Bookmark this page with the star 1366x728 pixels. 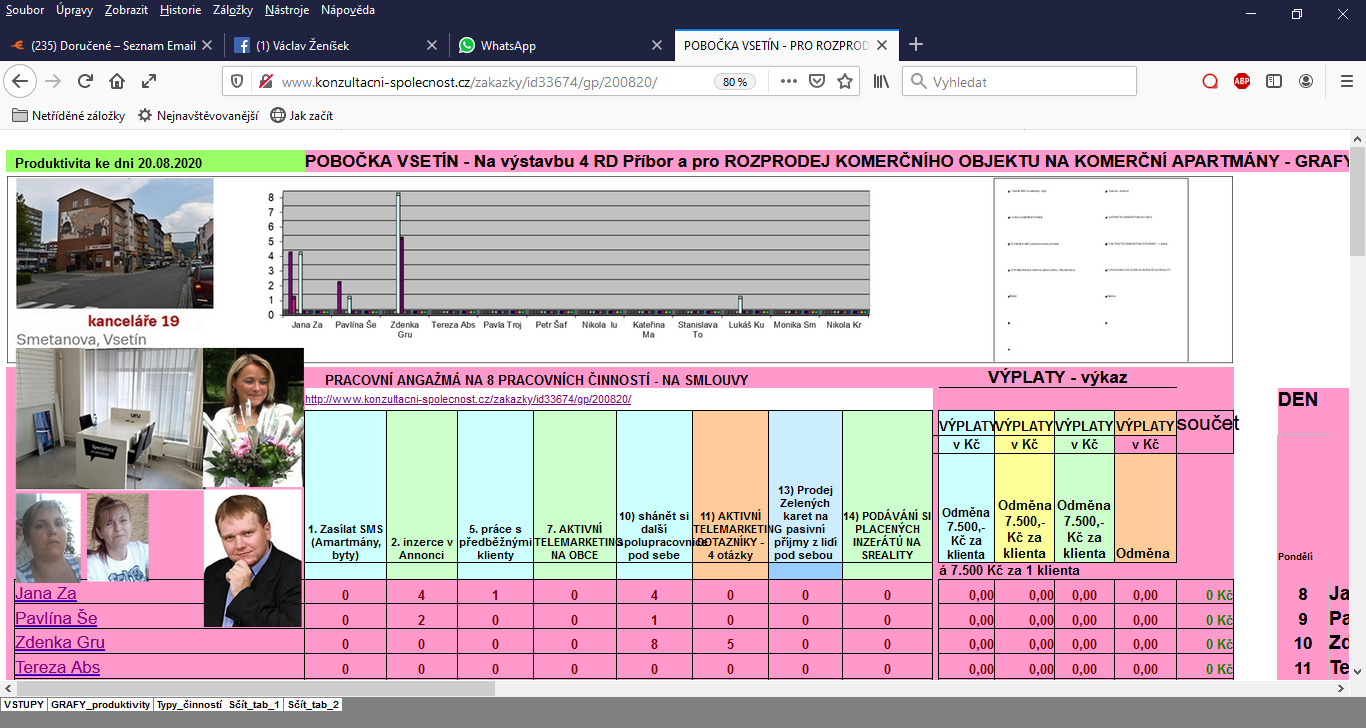click(x=845, y=81)
